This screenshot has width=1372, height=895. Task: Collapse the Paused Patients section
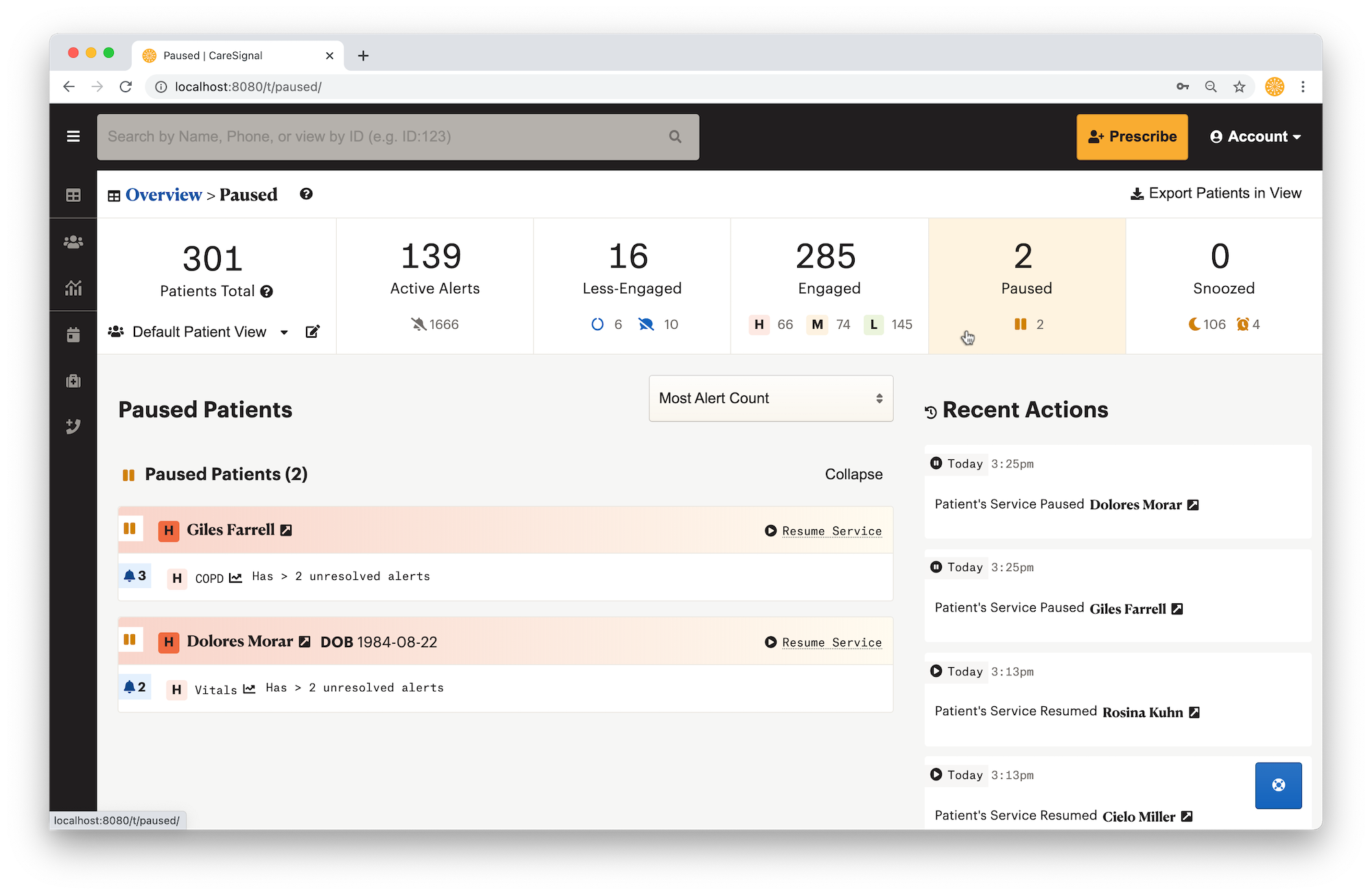click(x=853, y=474)
